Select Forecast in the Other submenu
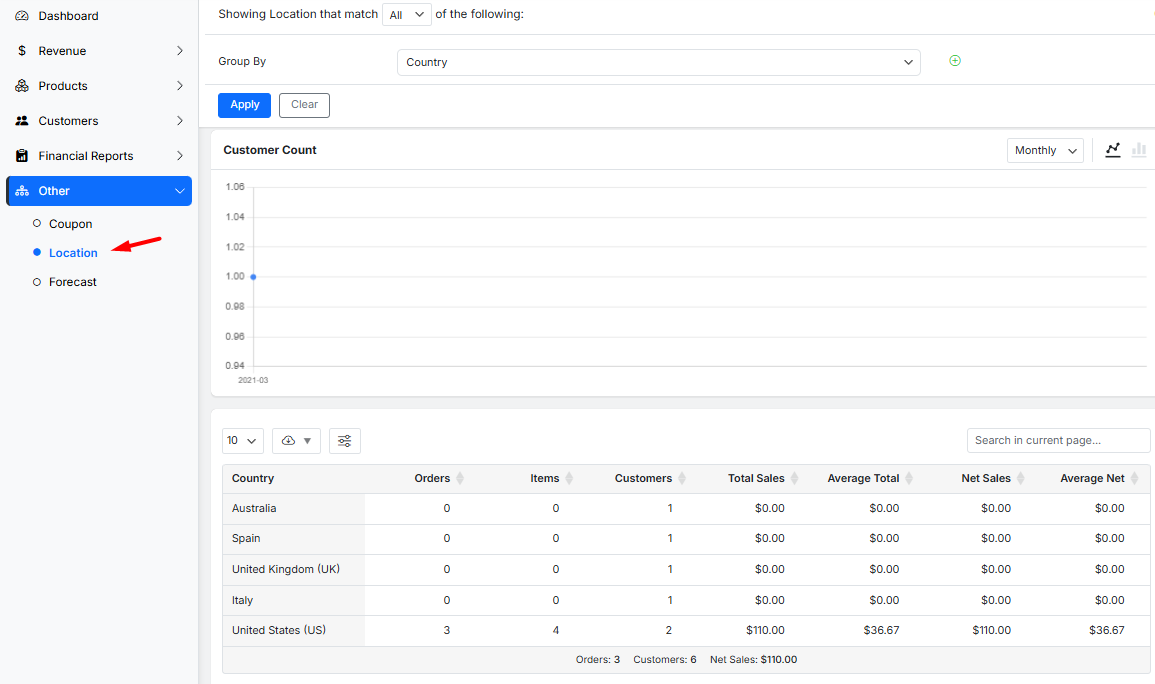The width and height of the screenshot is (1155, 684). (x=73, y=282)
